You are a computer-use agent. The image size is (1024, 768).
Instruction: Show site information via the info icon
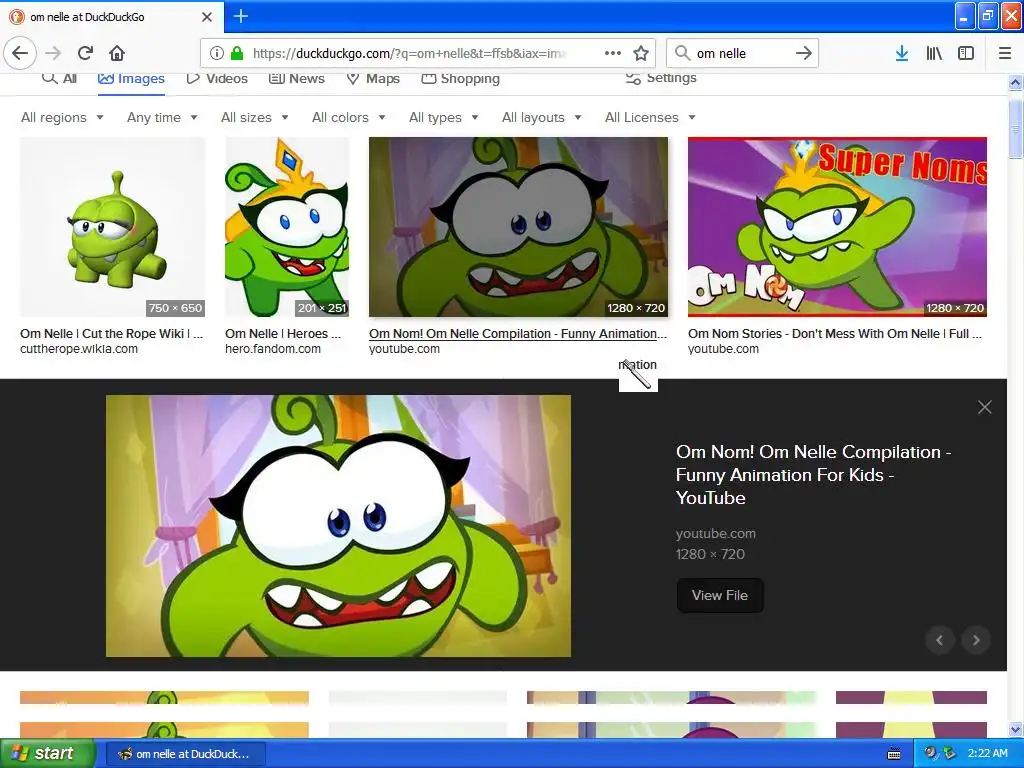(x=217, y=53)
